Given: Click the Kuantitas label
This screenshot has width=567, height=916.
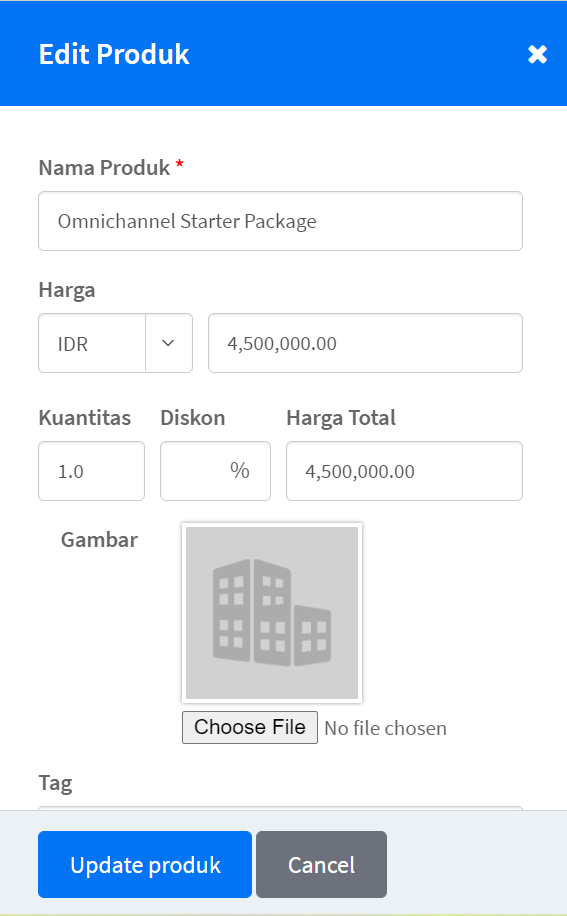Looking at the screenshot, I should click(x=85, y=418).
